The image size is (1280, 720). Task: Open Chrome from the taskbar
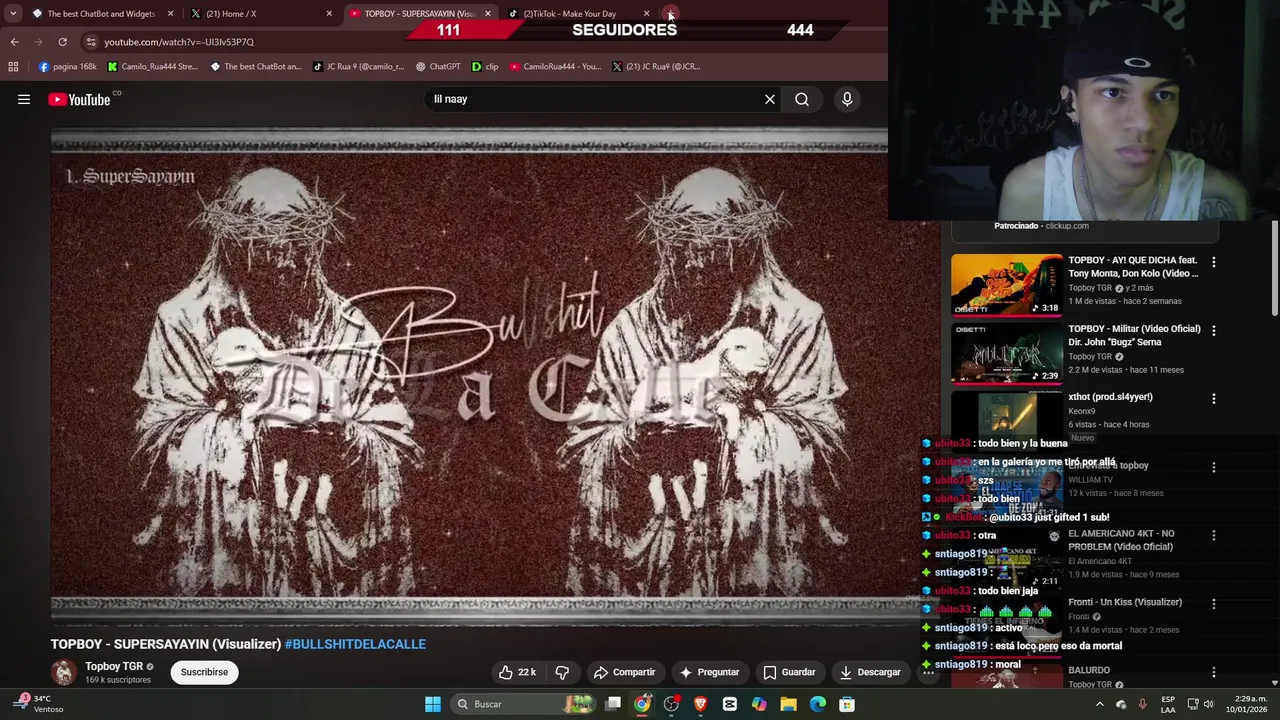[x=642, y=704]
